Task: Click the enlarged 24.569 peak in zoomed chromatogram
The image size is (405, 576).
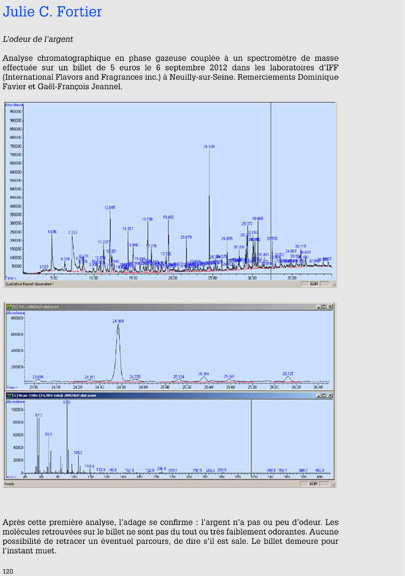Action: pos(118,353)
